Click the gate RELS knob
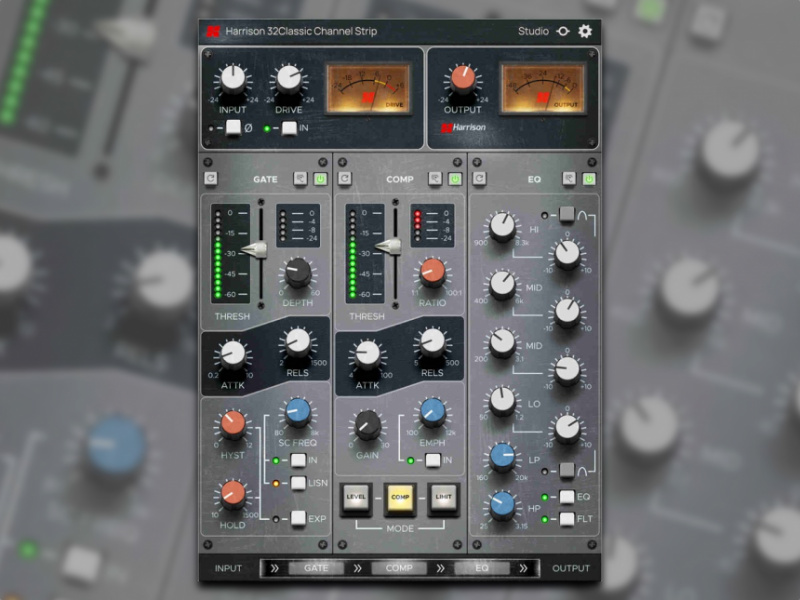The image size is (800, 600). pos(297,341)
